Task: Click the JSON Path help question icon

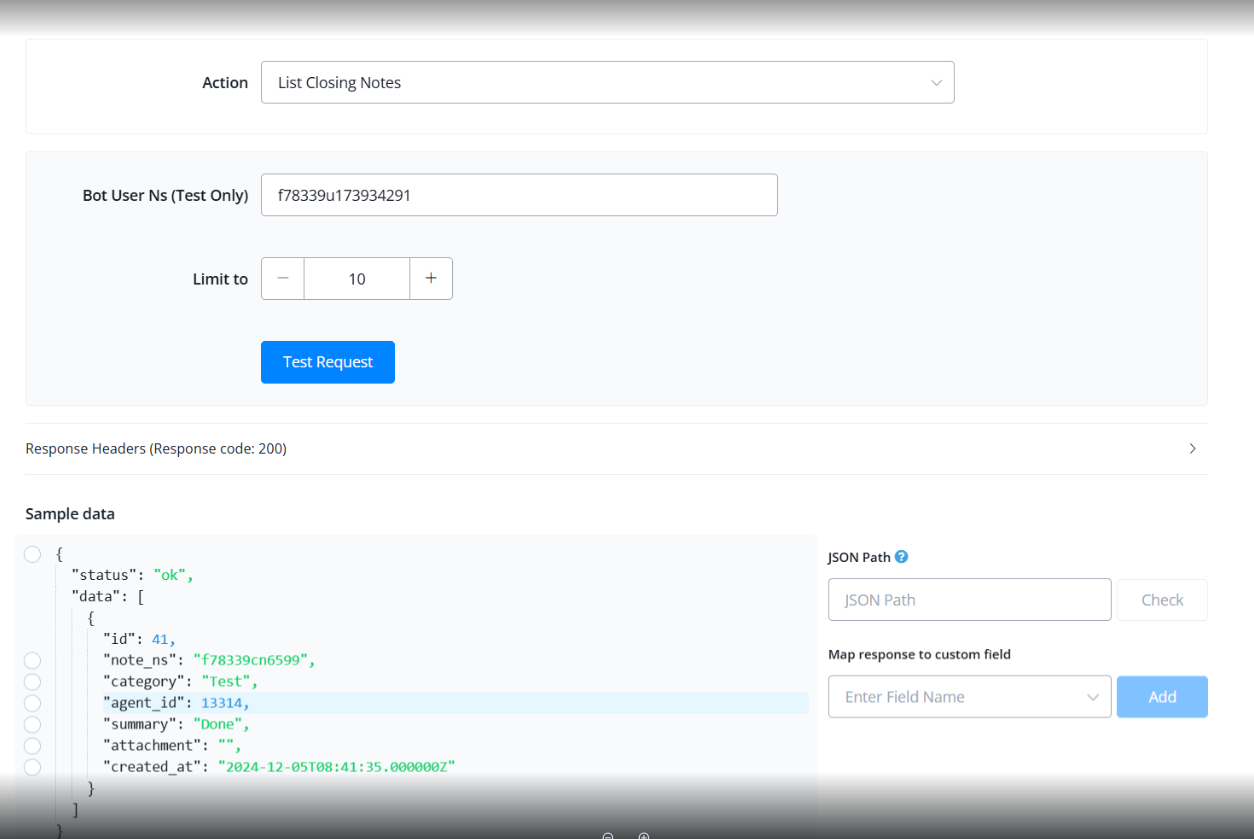Action: [902, 557]
